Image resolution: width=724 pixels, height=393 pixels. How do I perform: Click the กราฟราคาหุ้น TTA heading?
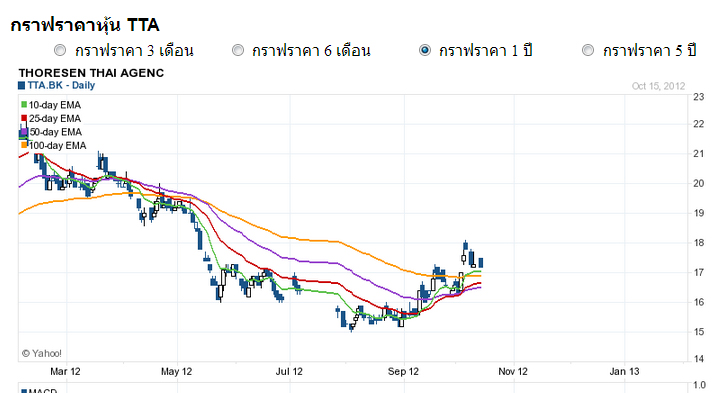click(85, 25)
